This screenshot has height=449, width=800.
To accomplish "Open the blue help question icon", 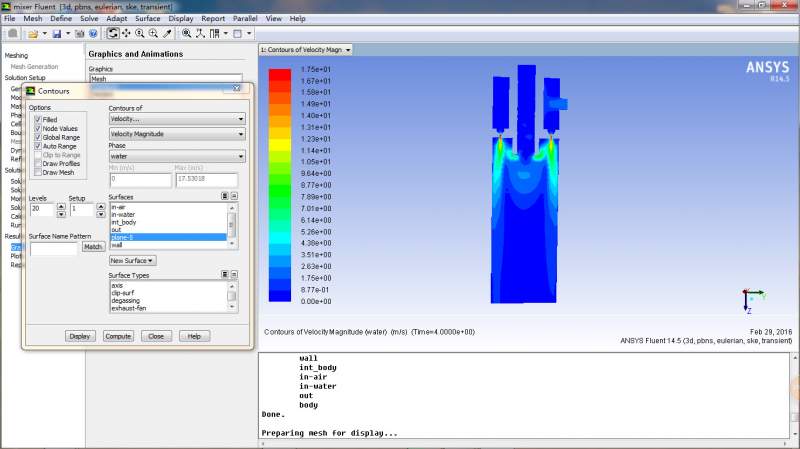I will tap(93, 34).
